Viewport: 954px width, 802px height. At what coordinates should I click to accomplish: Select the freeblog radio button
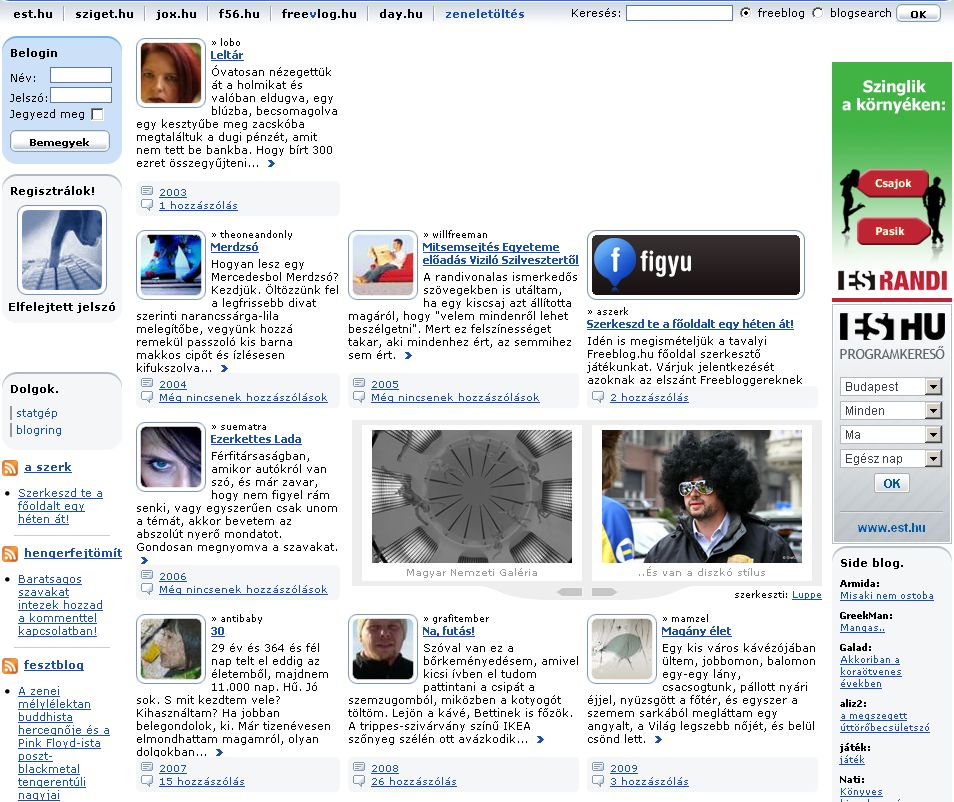pyautogui.click(x=746, y=13)
